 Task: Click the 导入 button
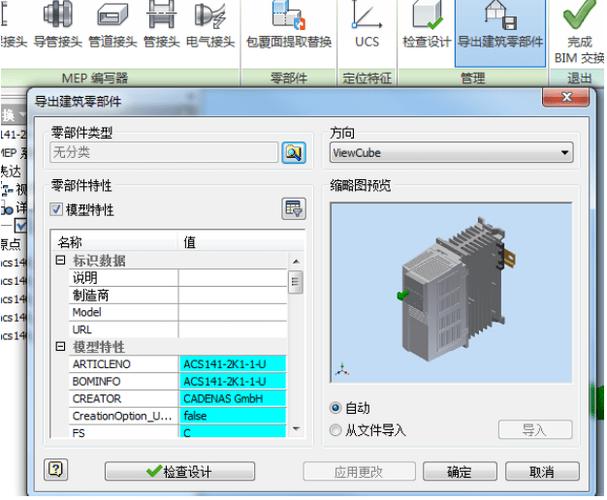click(x=535, y=430)
